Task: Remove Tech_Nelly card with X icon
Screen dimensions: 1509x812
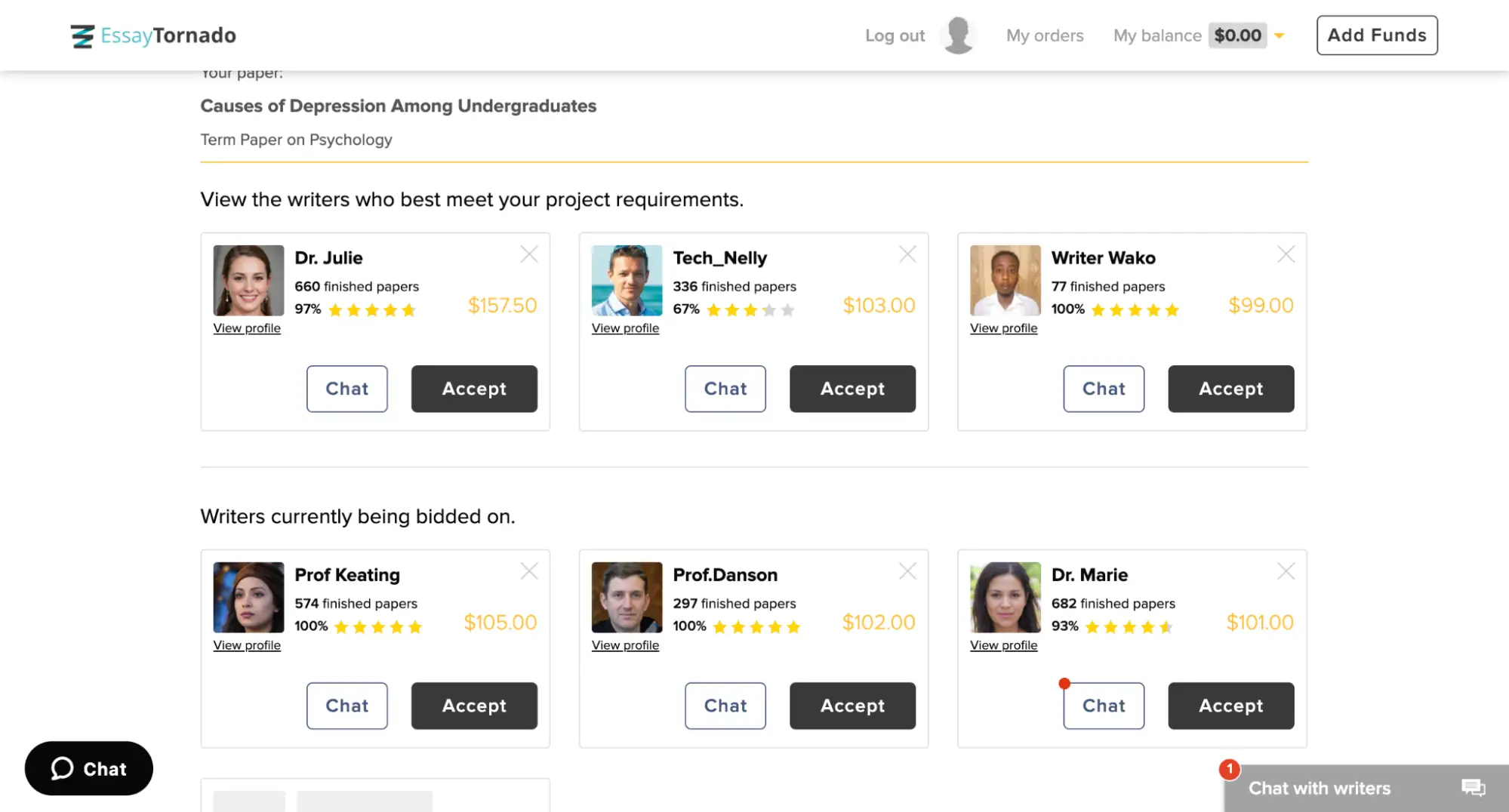Action: tap(907, 254)
